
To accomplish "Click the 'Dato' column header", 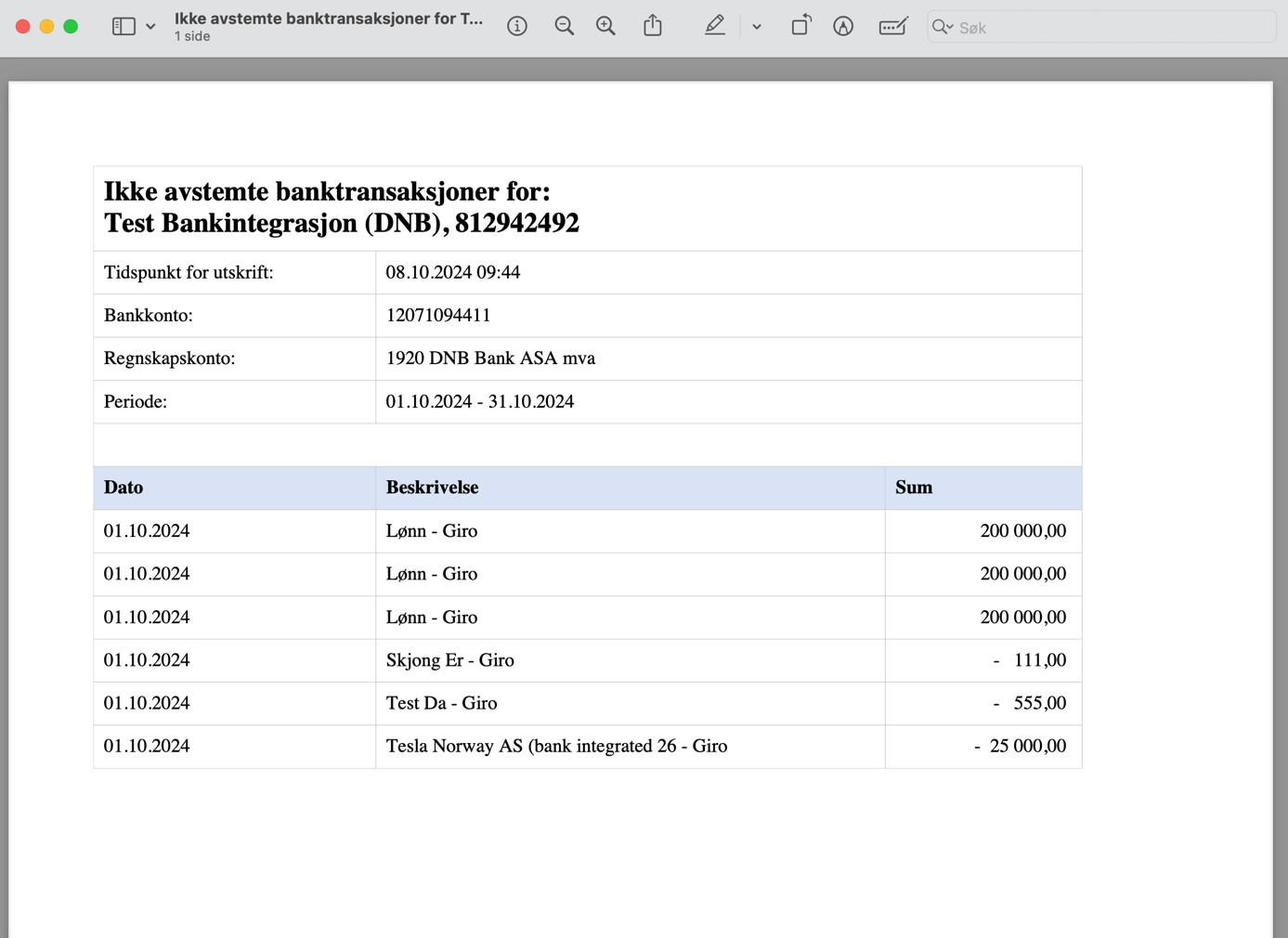I will (124, 488).
